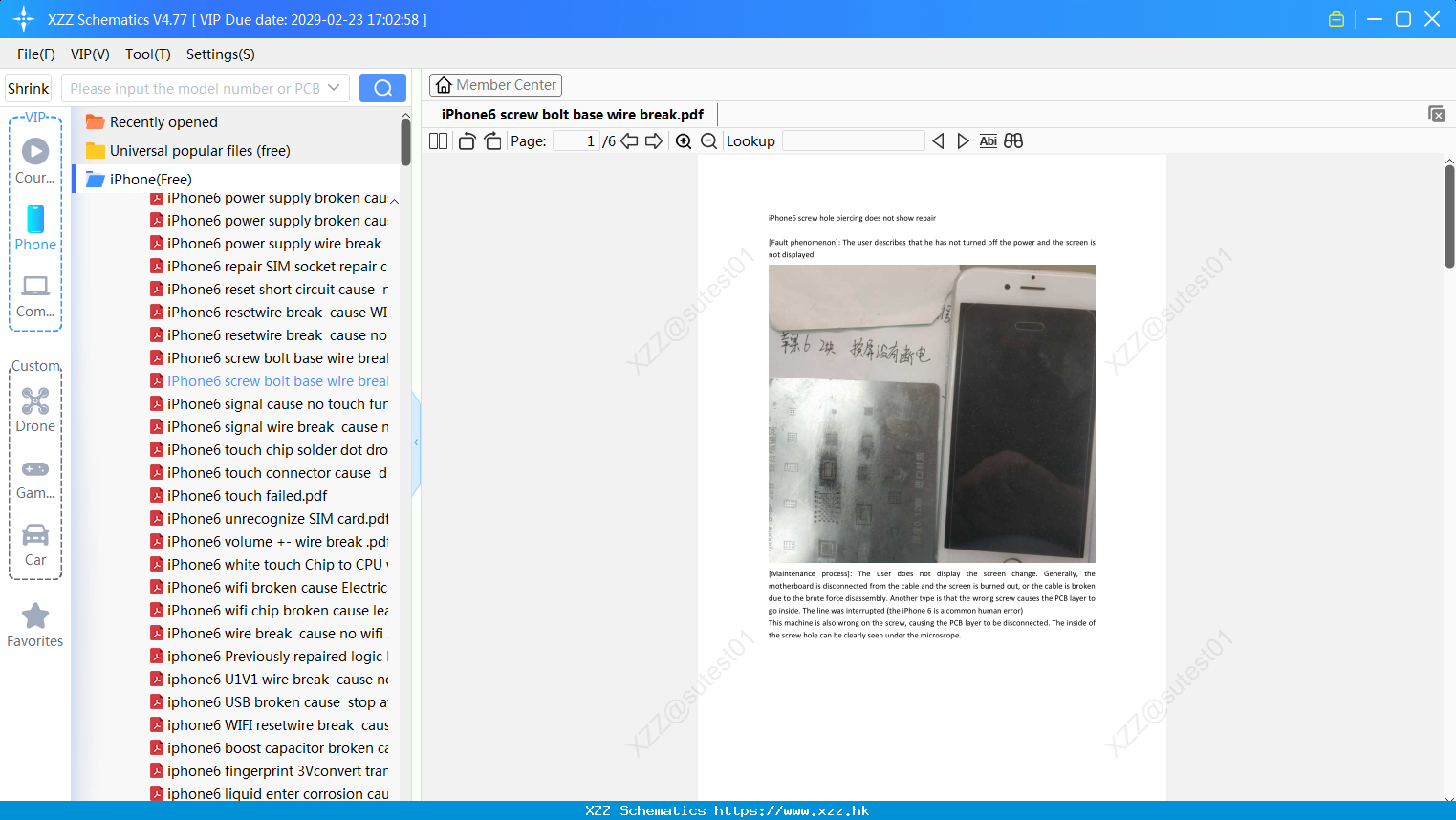Image resolution: width=1456 pixels, height=820 pixels.
Task: Open the VIP(V) menu
Action: [90, 54]
